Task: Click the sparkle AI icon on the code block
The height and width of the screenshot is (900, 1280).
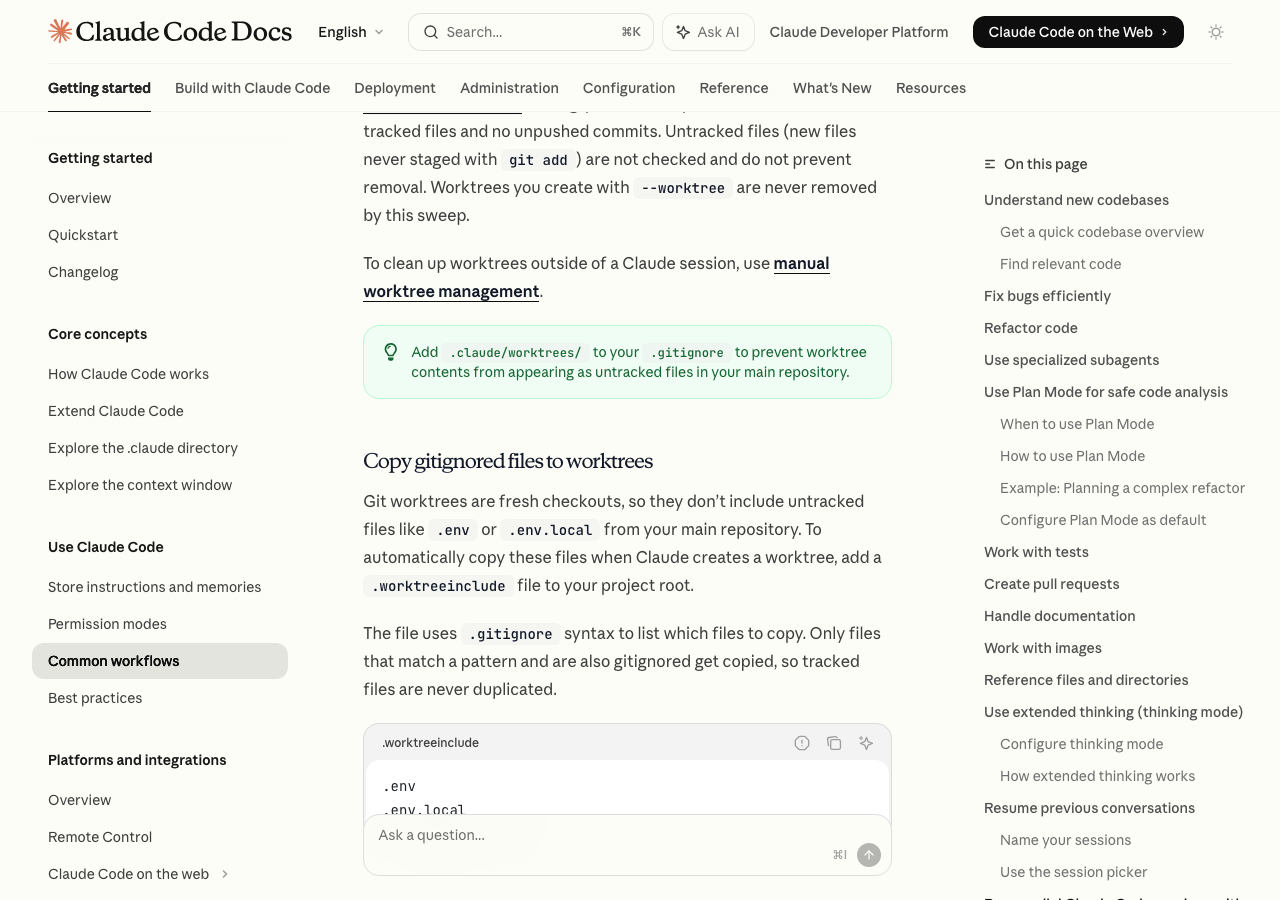Action: tap(866, 743)
